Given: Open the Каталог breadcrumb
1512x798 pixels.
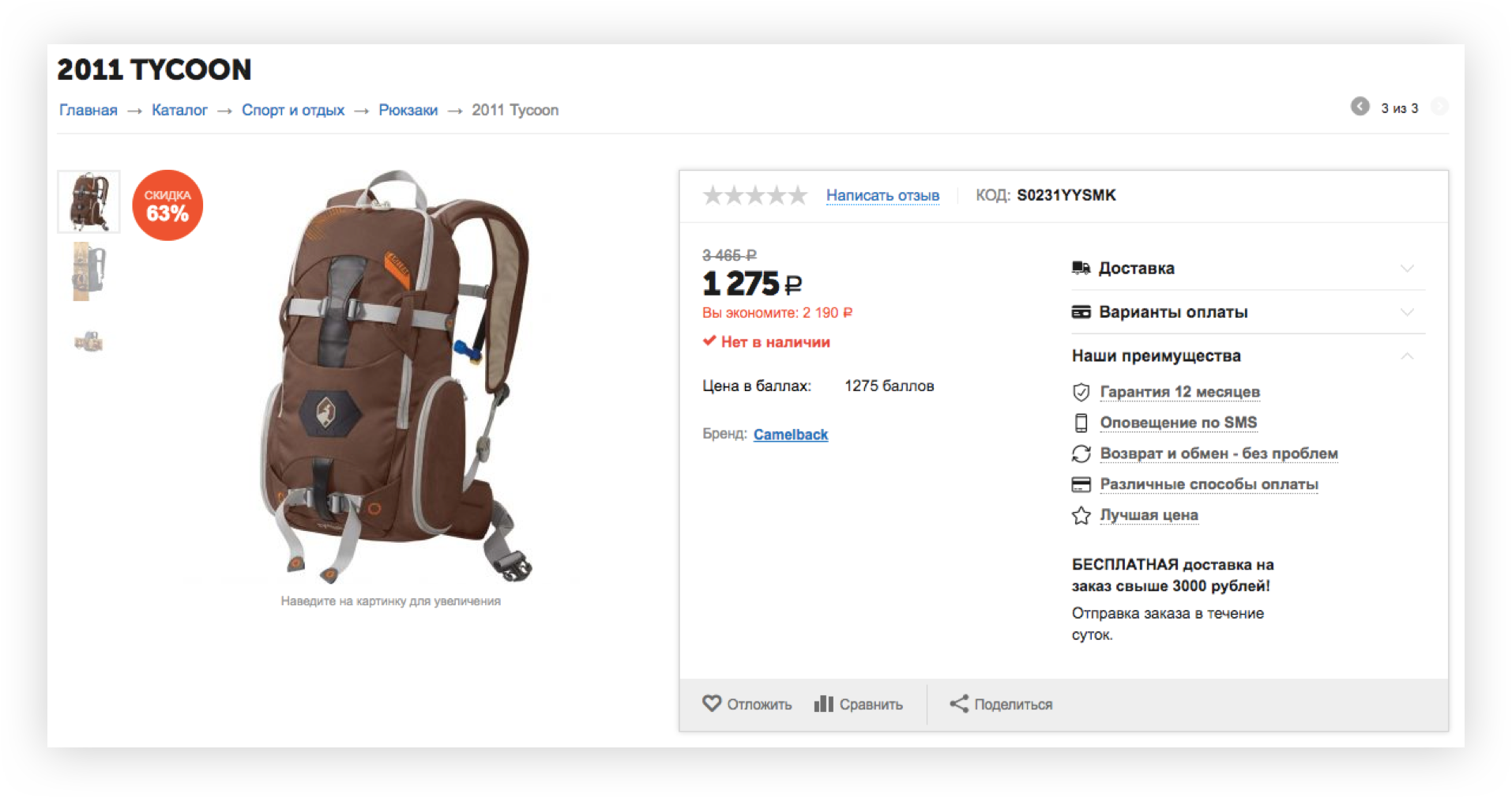Looking at the screenshot, I should pyautogui.click(x=179, y=110).
